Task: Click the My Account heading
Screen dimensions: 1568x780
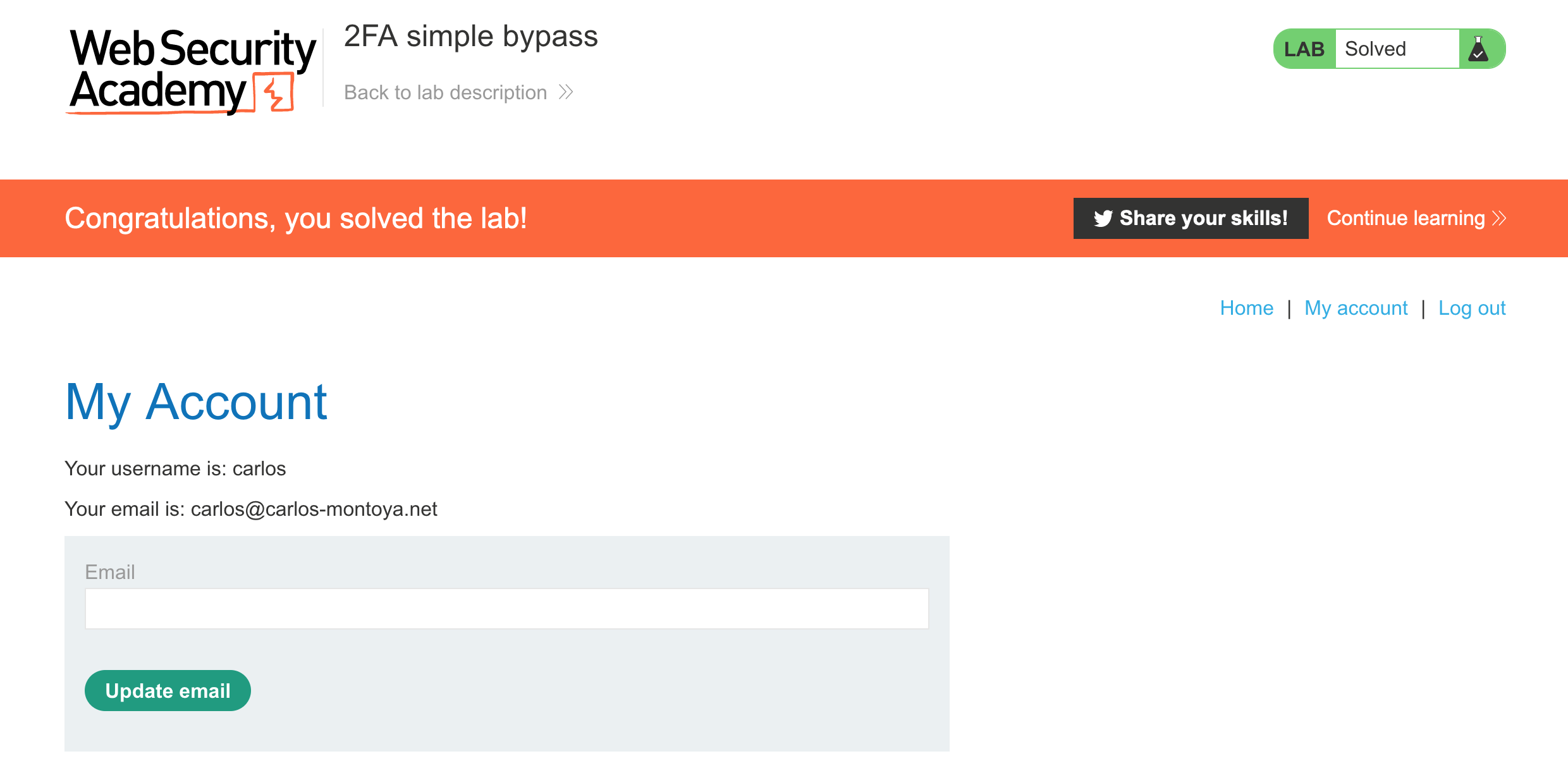Action: tap(196, 402)
